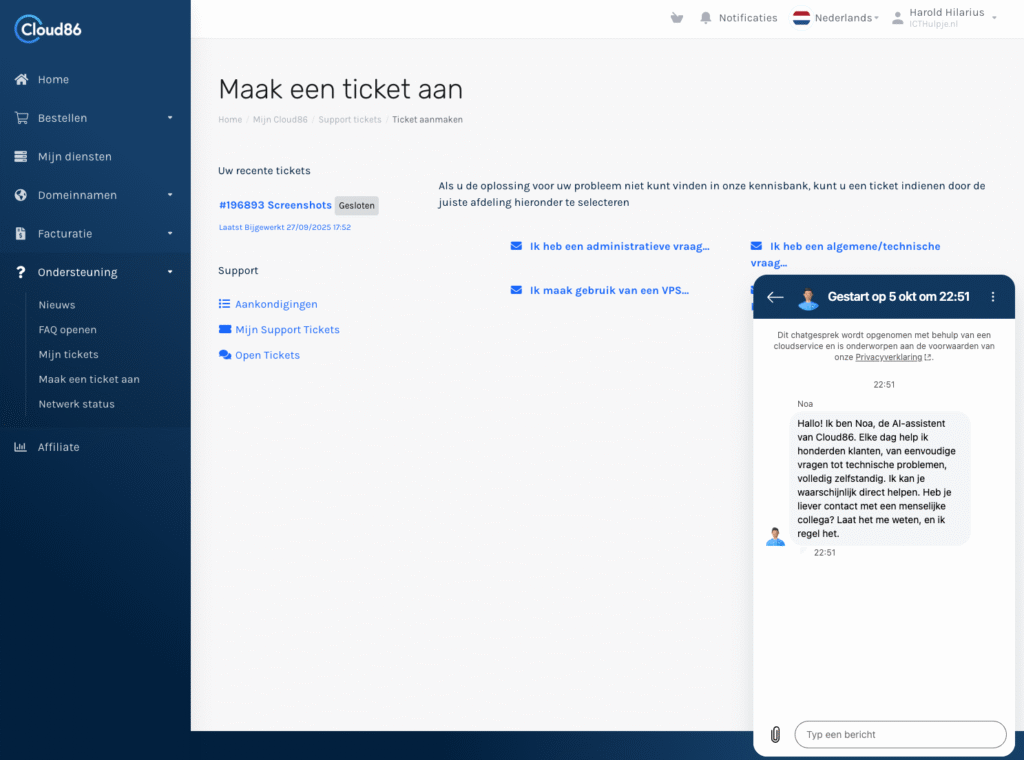Image resolution: width=1024 pixels, height=760 pixels.
Task: Click 'Ik heb een administratieve vraag' link
Action: coord(619,246)
